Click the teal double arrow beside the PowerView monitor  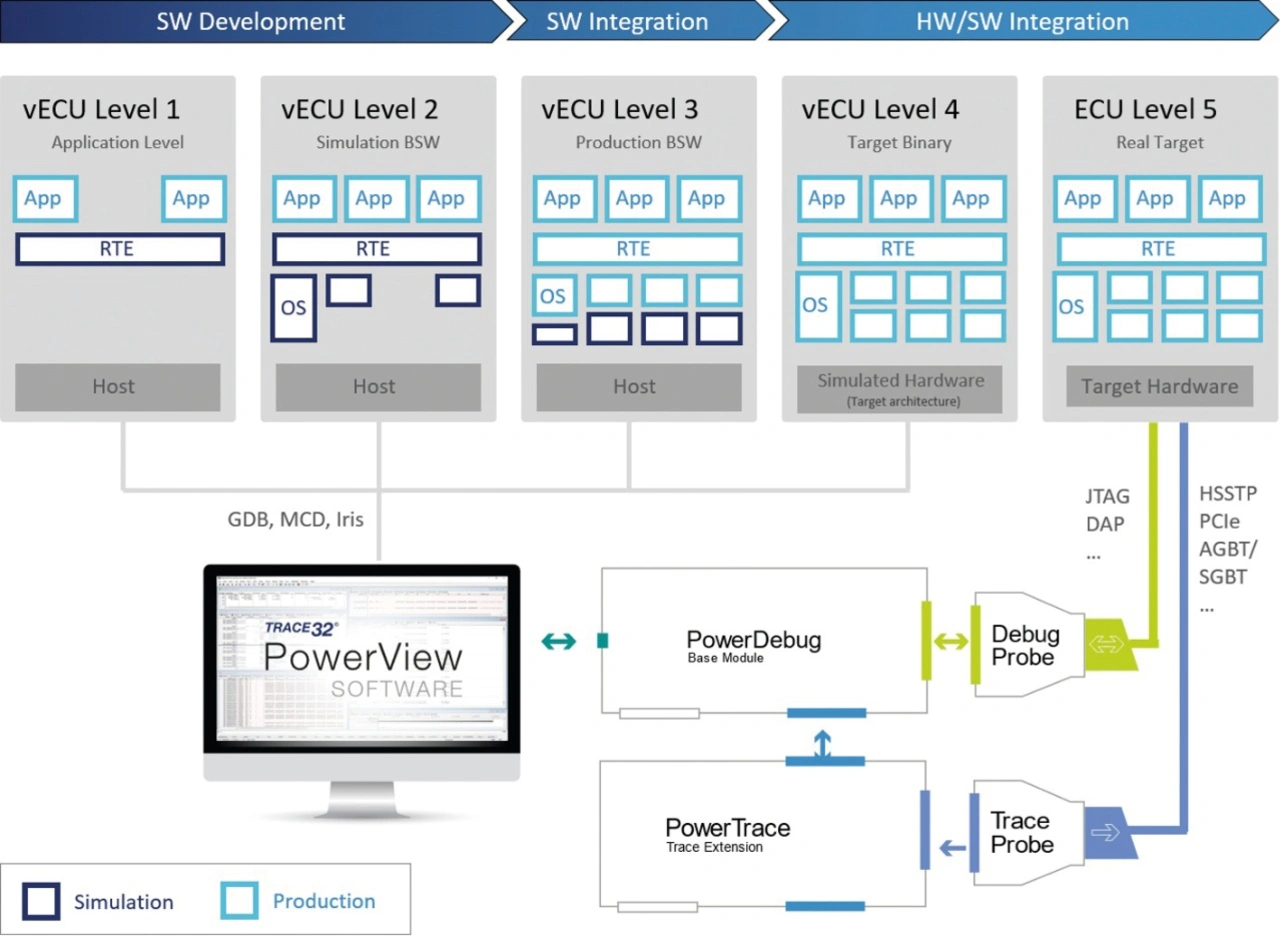[557, 642]
